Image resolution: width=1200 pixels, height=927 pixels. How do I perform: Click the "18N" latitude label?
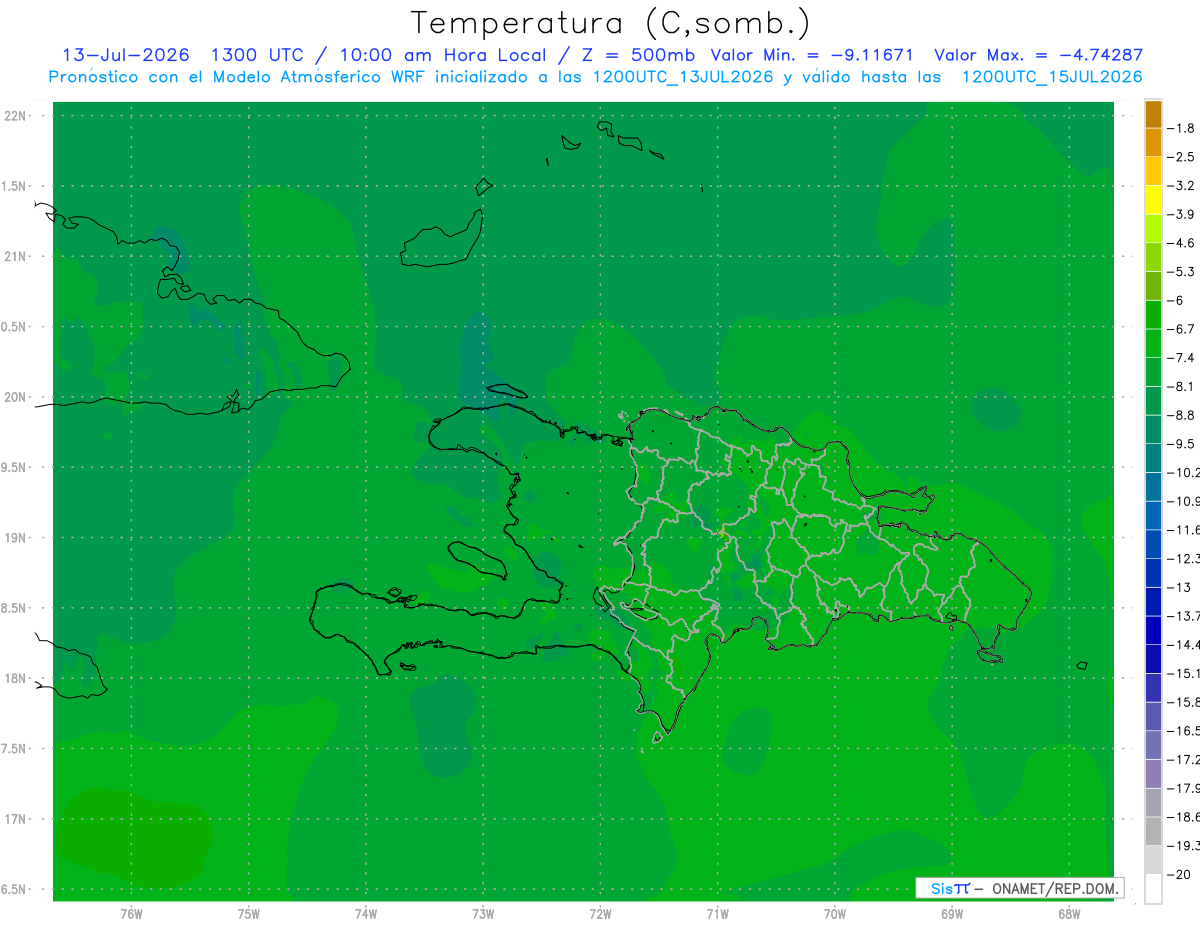point(17,678)
